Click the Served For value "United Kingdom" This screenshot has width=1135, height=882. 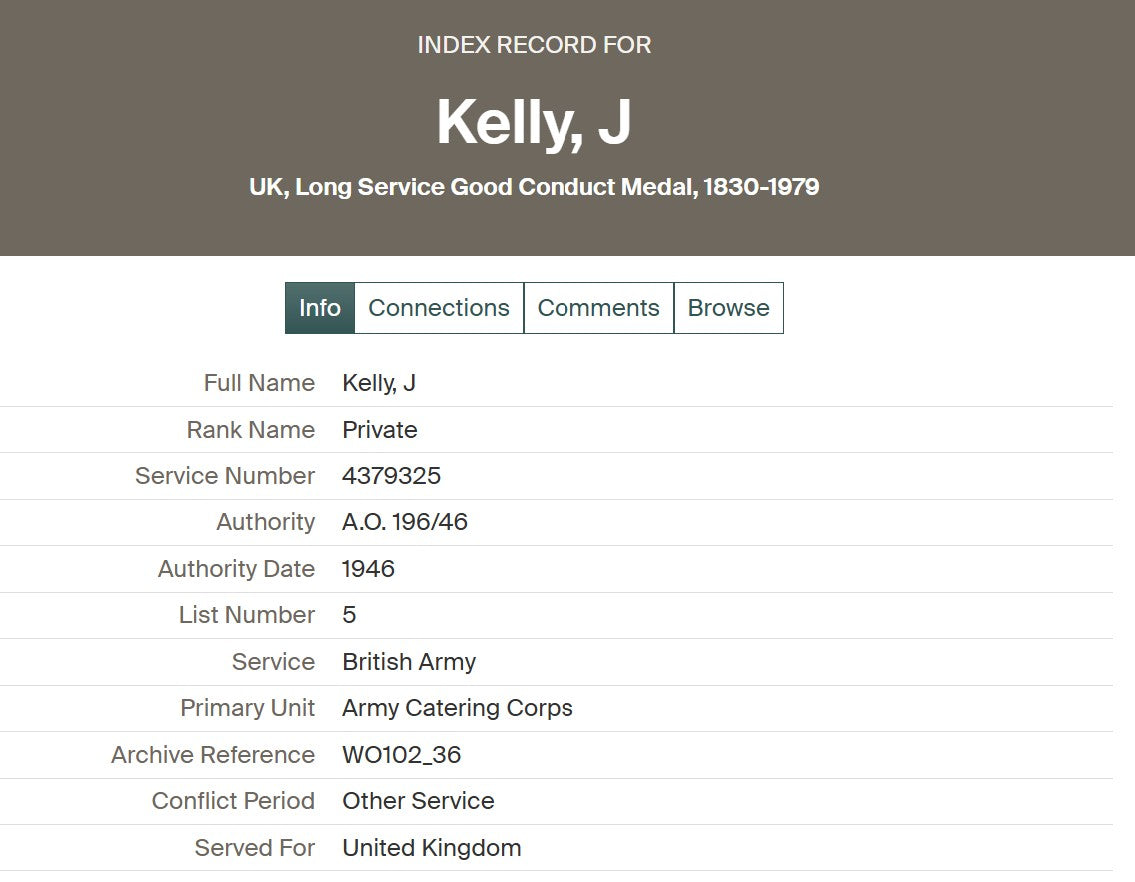click(431, 848)
